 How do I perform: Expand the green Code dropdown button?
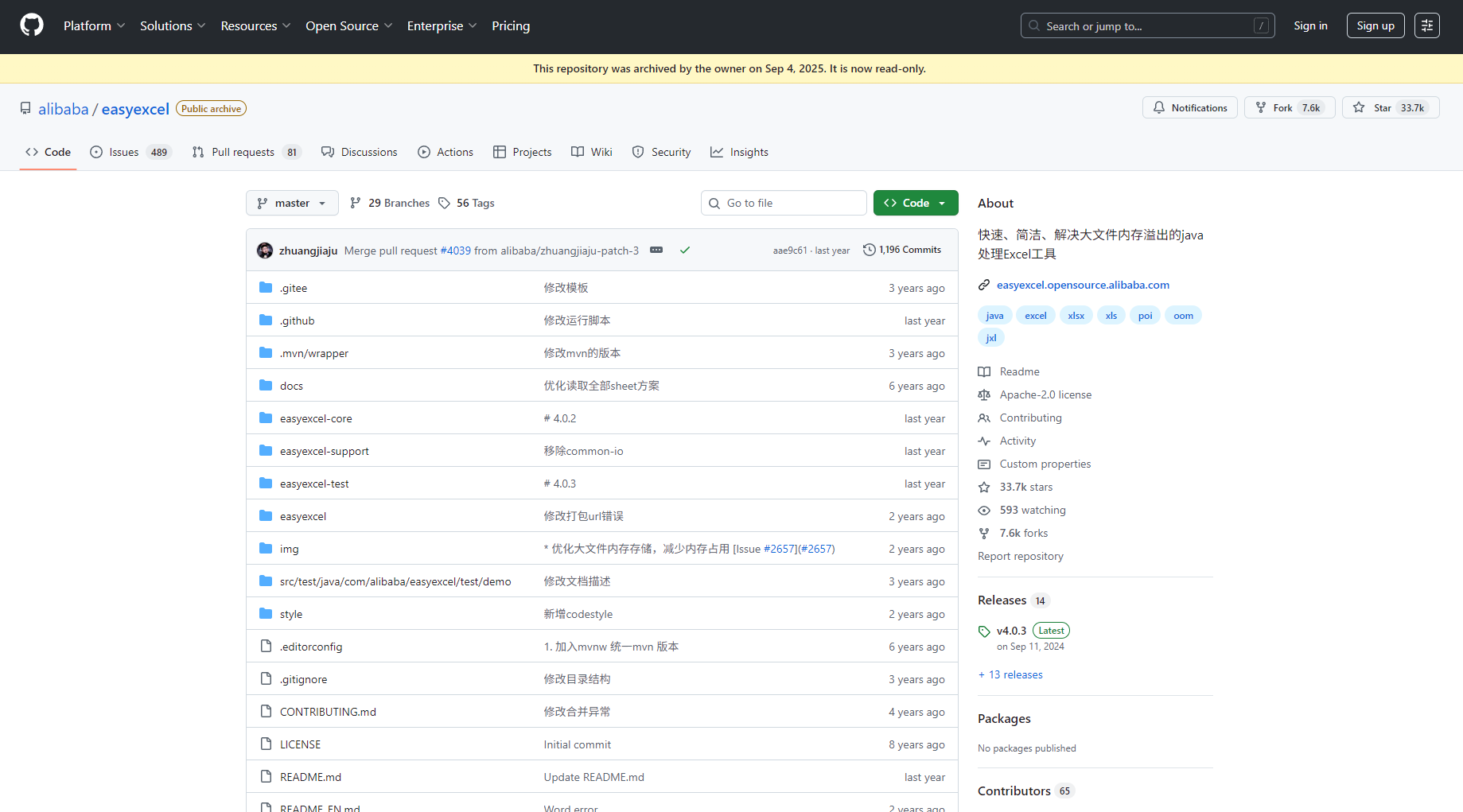pos(915,203)
